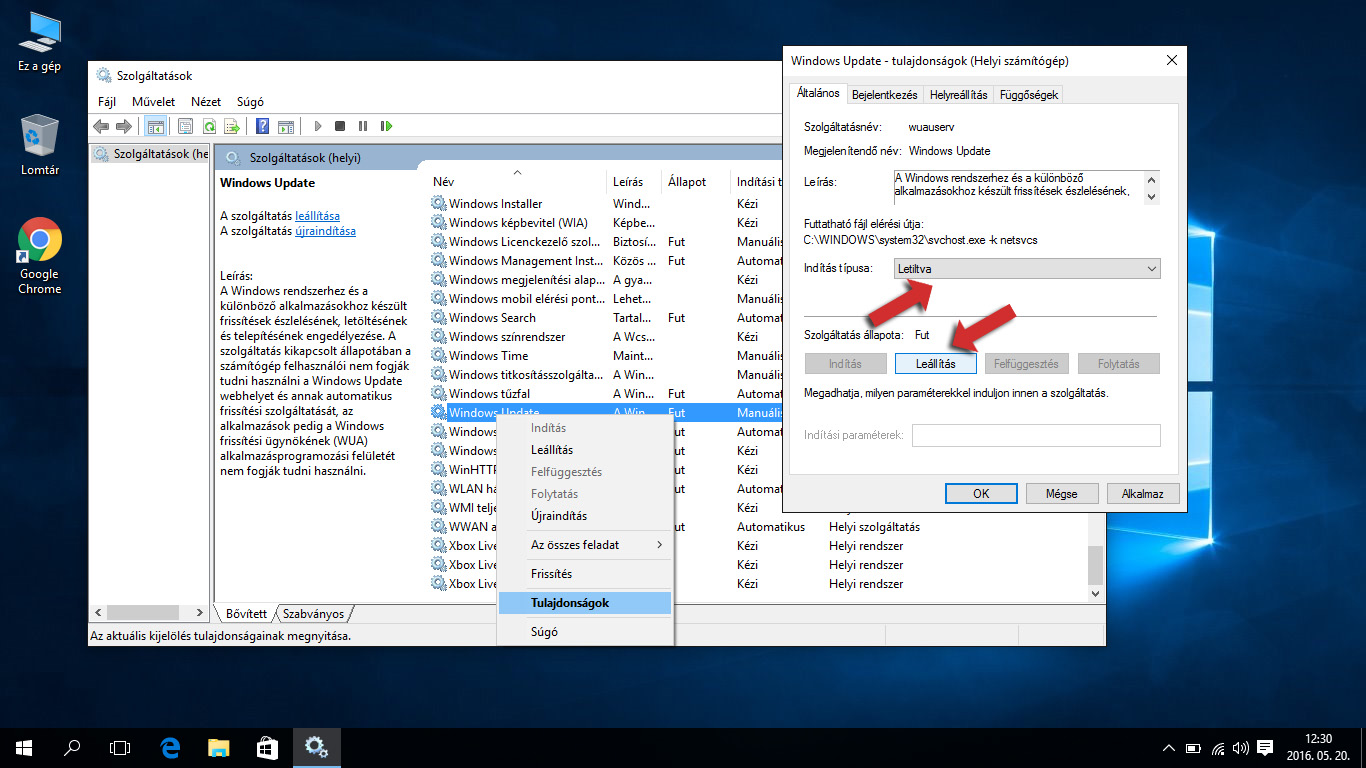The height and width of the screenshot is (768, 1366).
Task: Click the Restart Service toolbar icon
Action: [386, 126]
